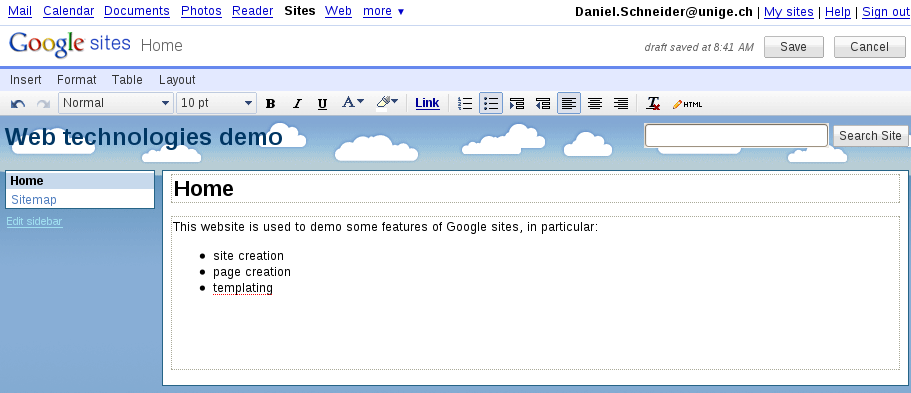Open the text color picker

pos(353,103)
